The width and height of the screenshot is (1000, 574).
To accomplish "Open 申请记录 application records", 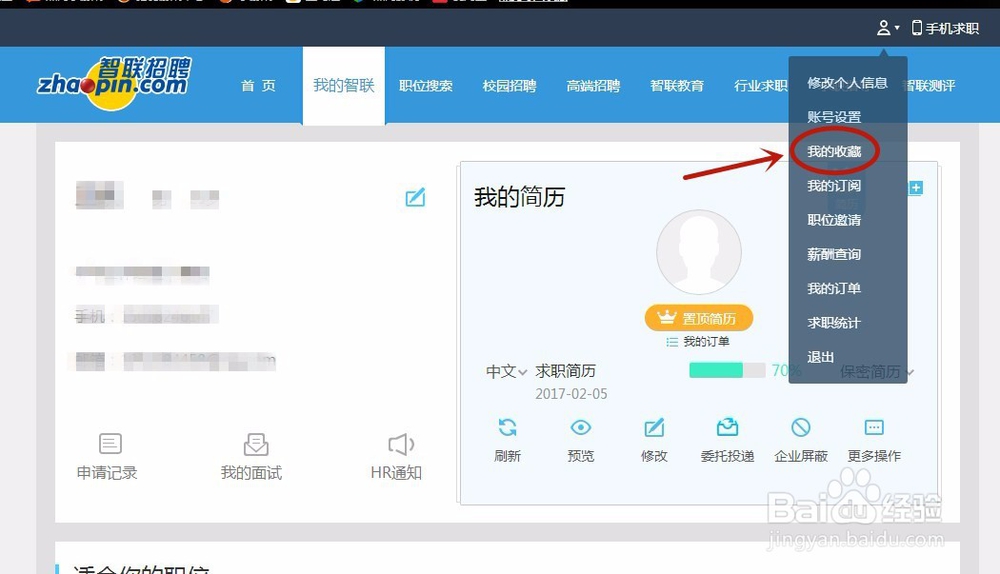I will pyautogui.click(x=107, y=456).
